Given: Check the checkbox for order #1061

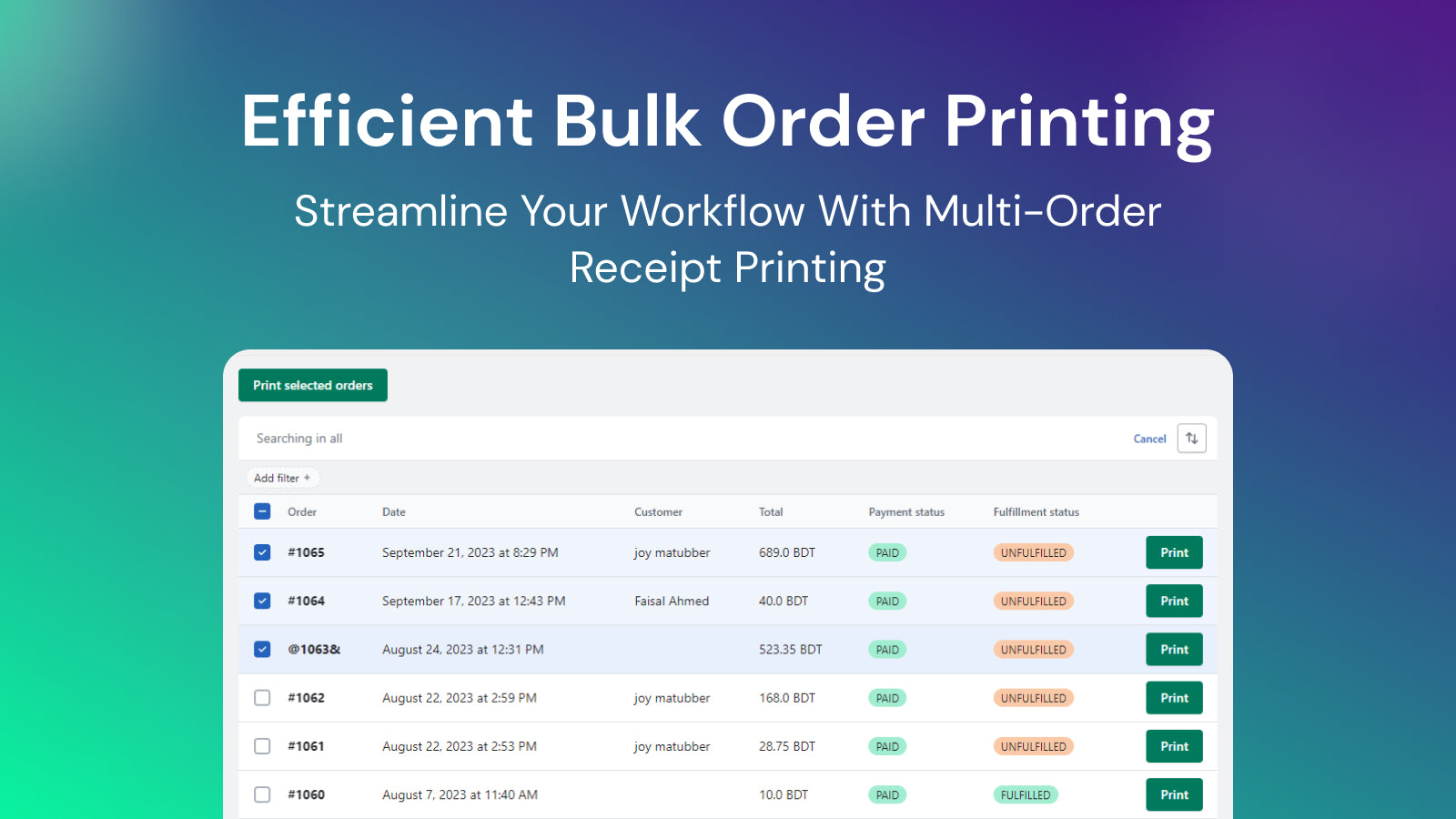Looking at the screenshot, I should click(x=262, y=746).
